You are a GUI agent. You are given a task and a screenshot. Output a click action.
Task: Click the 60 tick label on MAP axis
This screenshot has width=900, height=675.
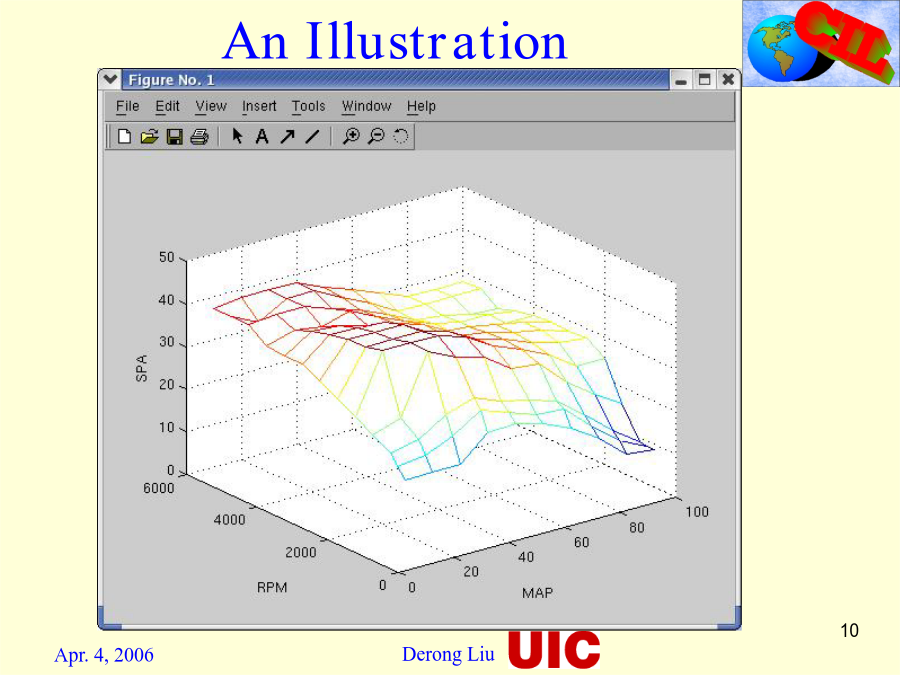click(581, 542)
